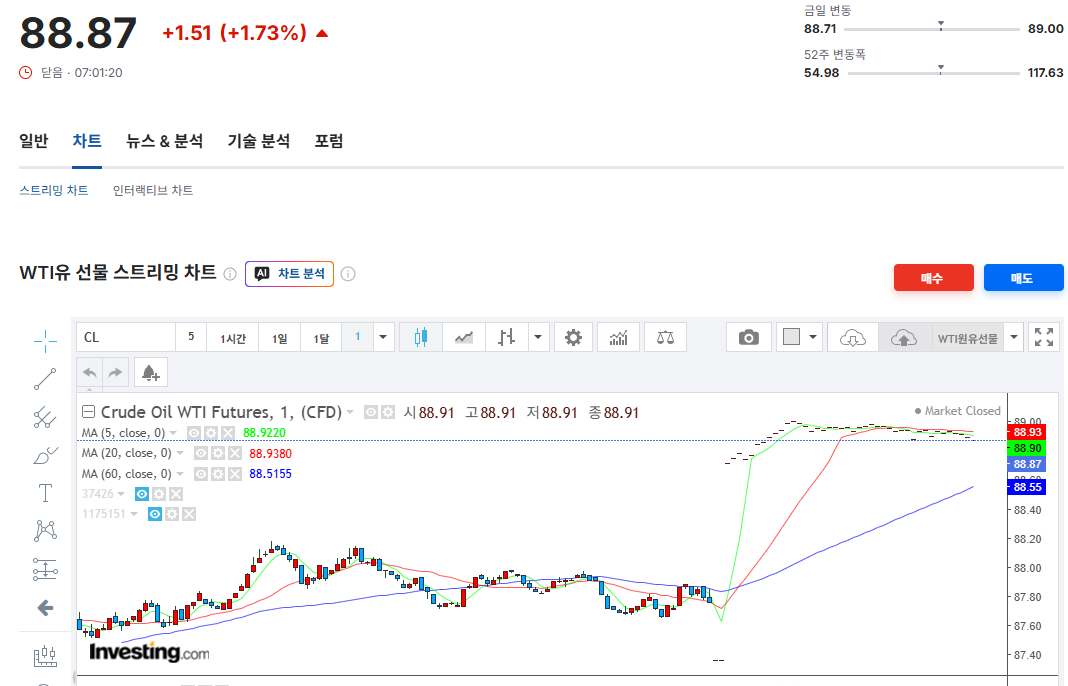This screenshot has width=1068, height=686.
Task: Open MA (5, close, 0) dropdown arrow
Action: click(x=174, y=433)
